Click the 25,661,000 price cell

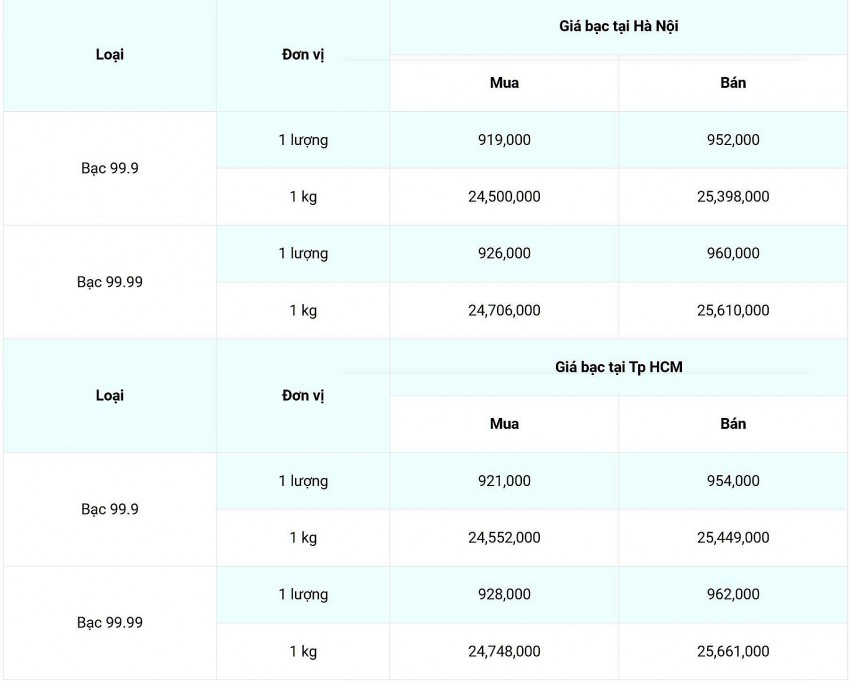point(733,652)
